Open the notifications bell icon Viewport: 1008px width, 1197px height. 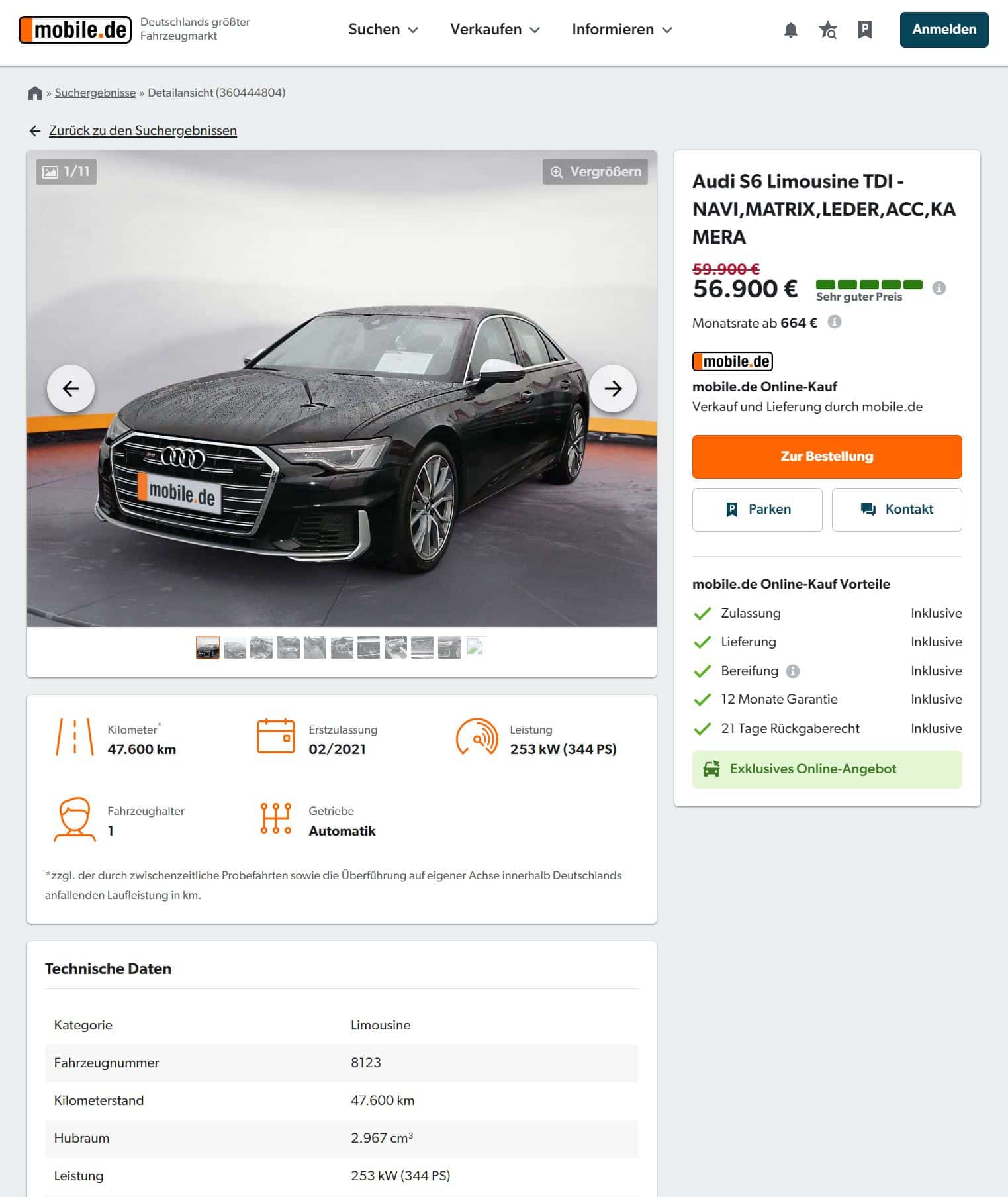[x=790, y=30]
